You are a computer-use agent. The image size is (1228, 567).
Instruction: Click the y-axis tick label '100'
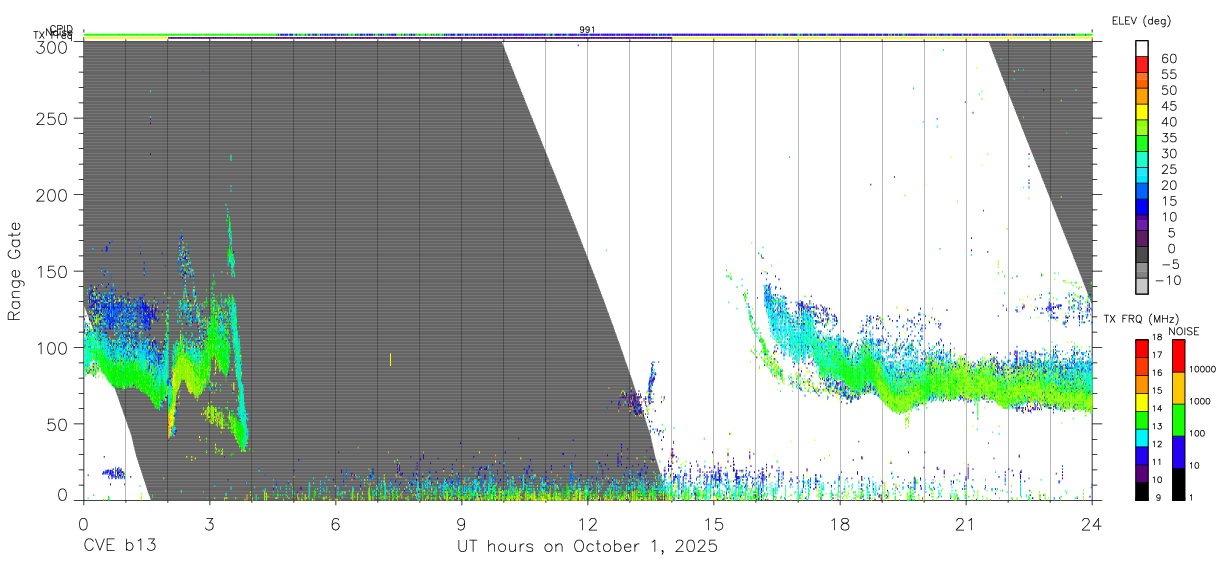[51, 348]
